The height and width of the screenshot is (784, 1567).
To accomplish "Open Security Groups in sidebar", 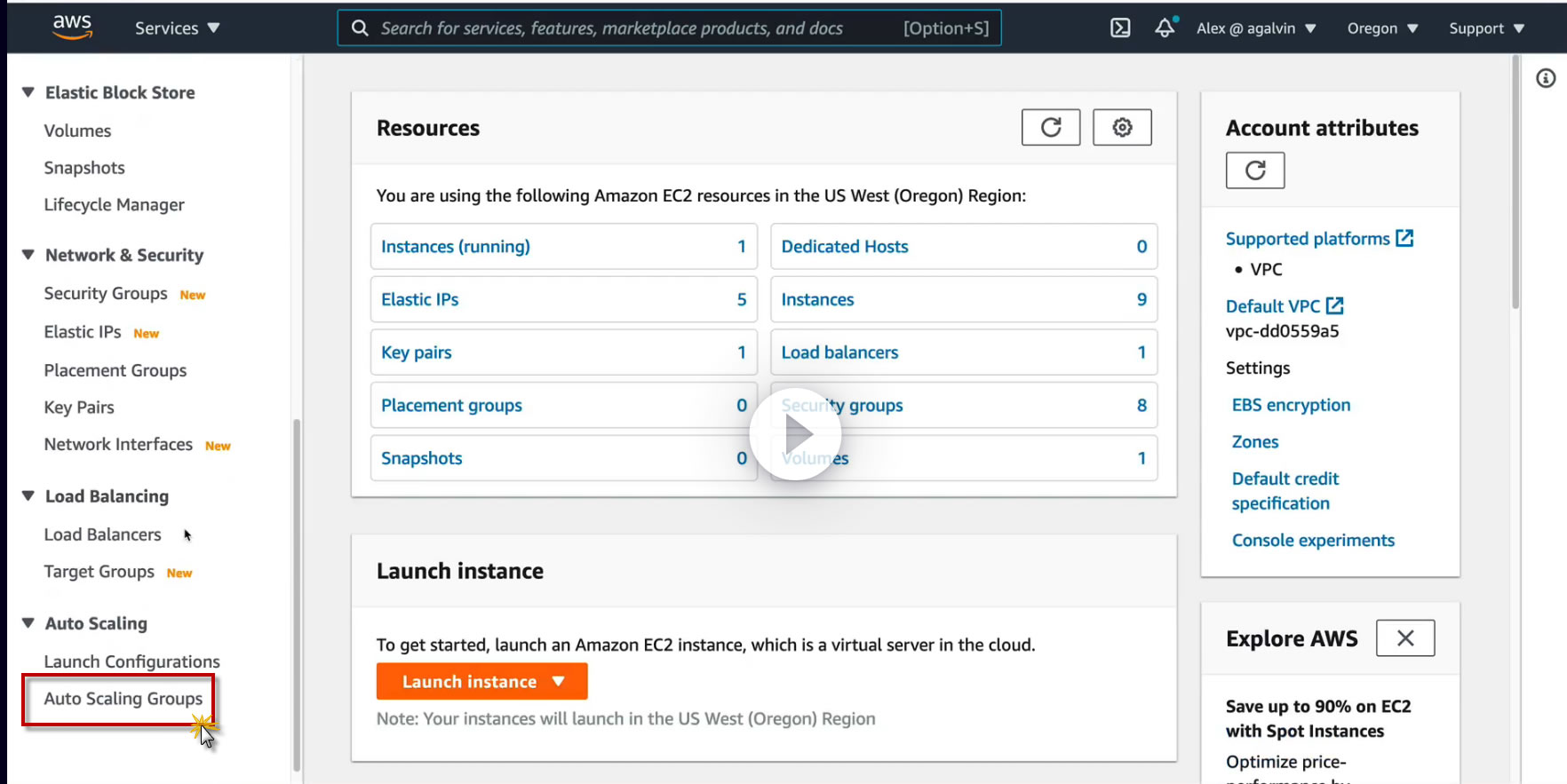I will tap(106, 294).
